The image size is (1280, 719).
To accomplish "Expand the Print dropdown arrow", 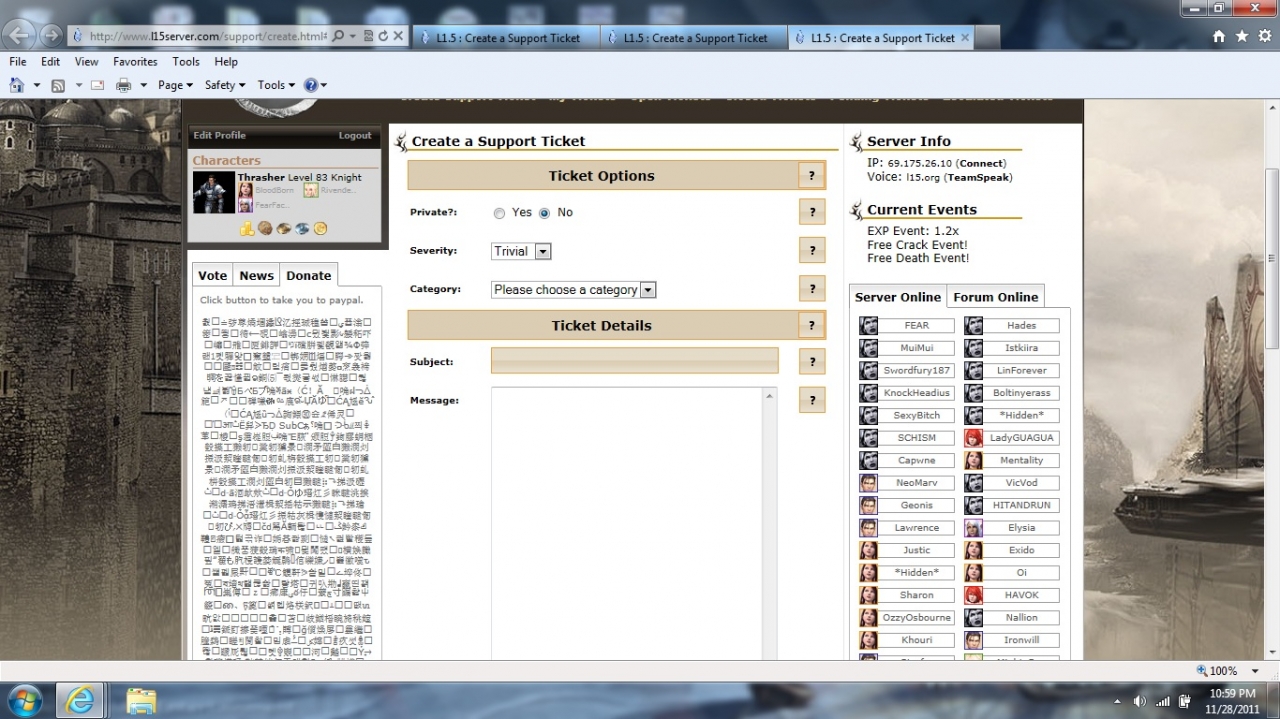I will coord(144,85).
